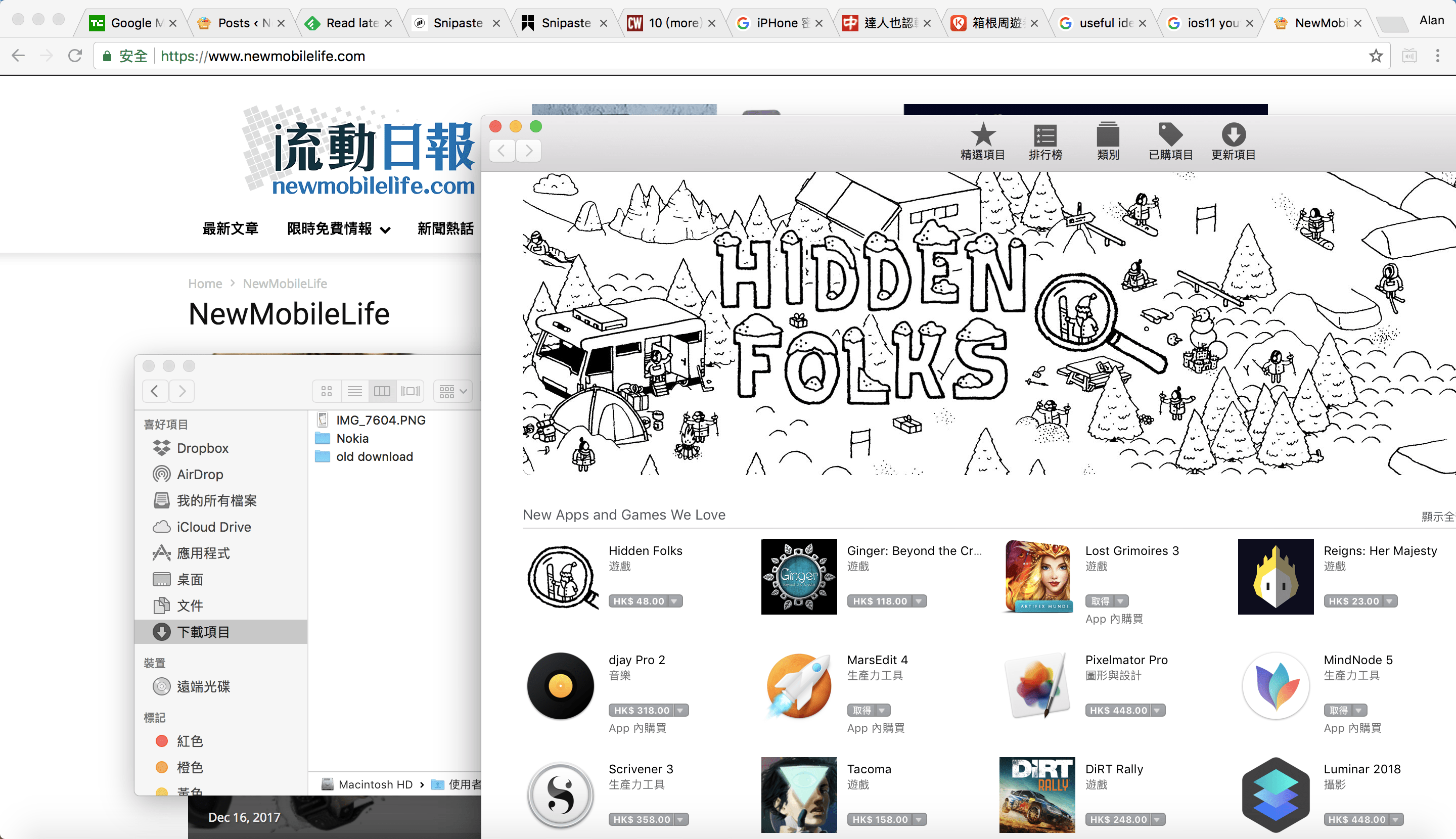Viewport: 1456px width, 839px height.
Task: Expand price dropdown arrow for djay Pro 2
Action: (681, 710)
